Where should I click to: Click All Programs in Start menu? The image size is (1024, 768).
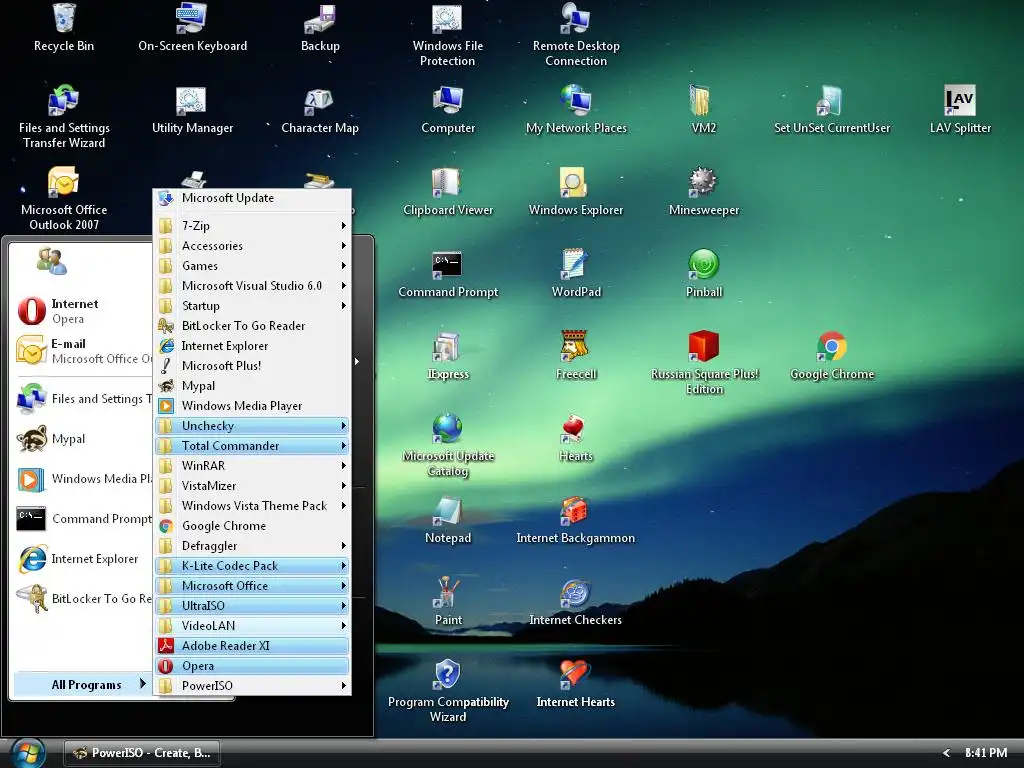pos(83,684)
